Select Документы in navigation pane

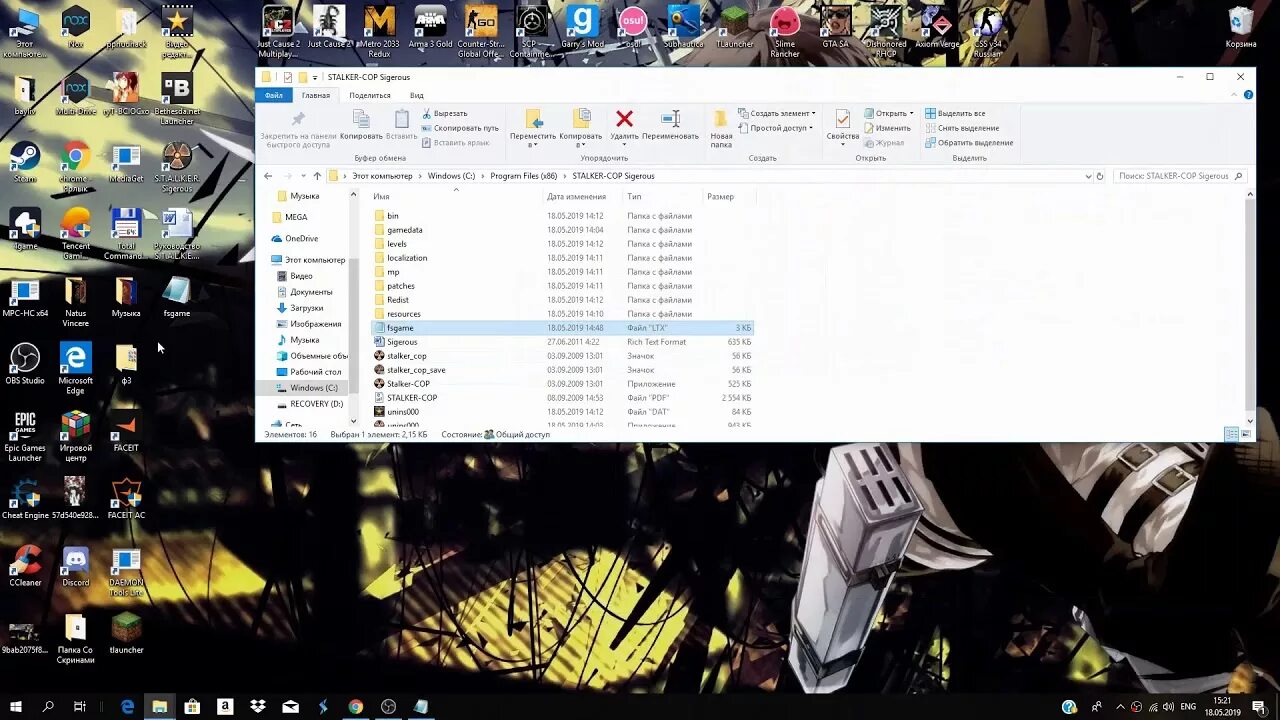[311, 292]
